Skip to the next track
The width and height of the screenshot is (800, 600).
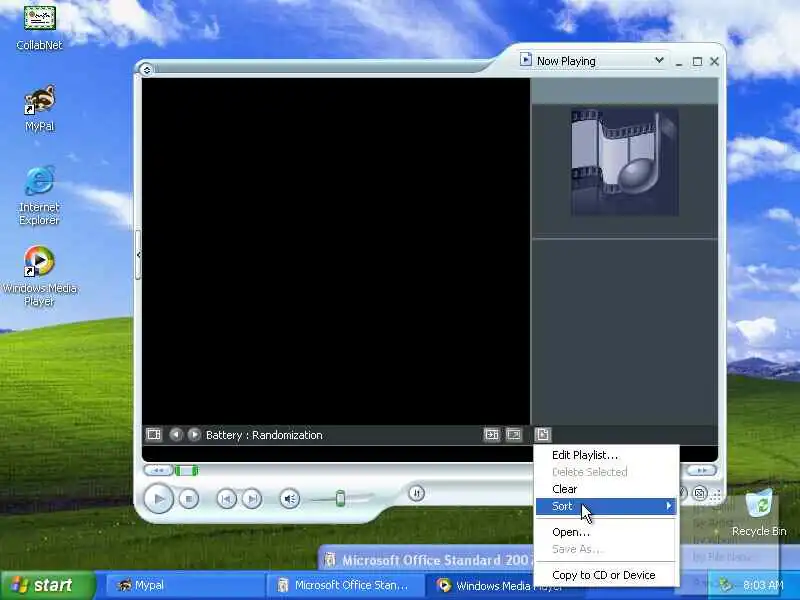(252, 498)
